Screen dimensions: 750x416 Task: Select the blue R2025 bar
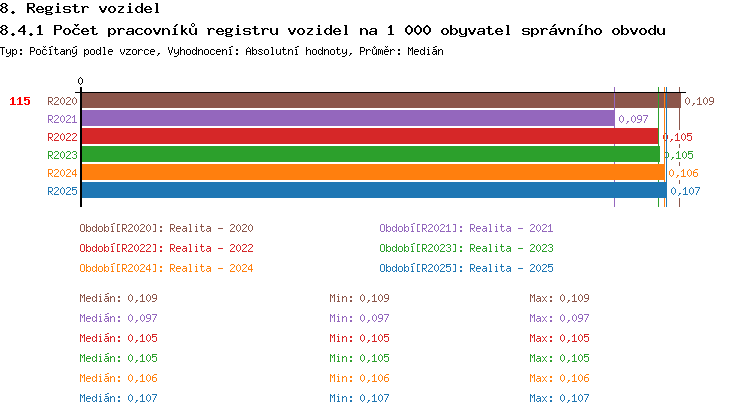373,191
